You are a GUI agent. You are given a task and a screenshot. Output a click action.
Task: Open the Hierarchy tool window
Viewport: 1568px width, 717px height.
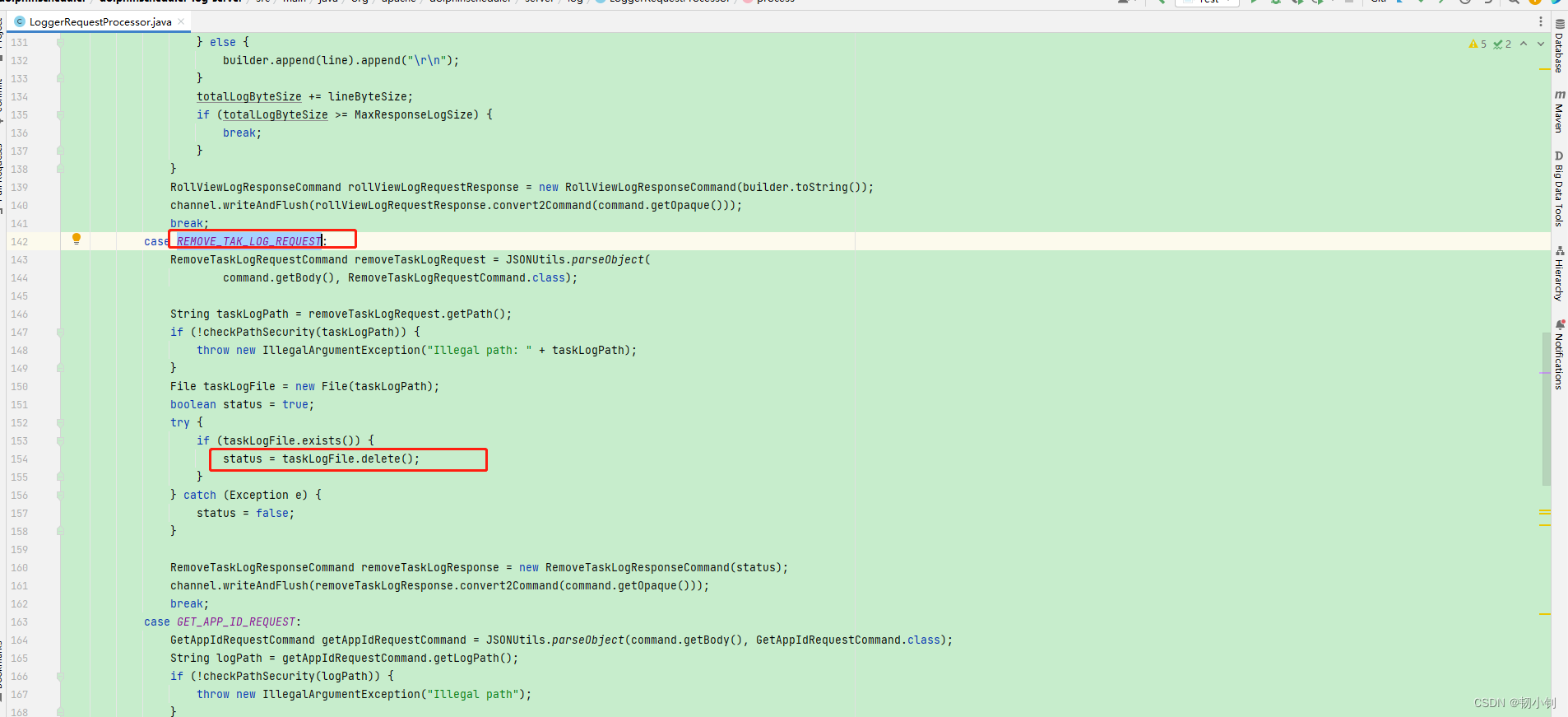point(1559,273)
